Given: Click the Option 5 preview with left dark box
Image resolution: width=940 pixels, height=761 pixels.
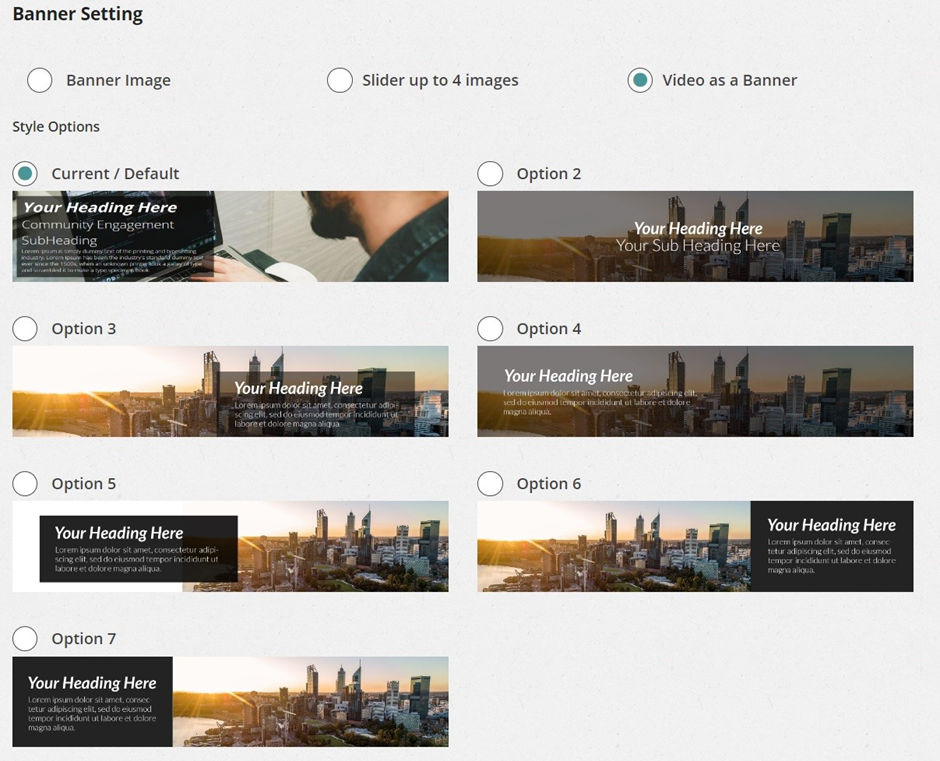Looking at the screenshot, I should pos(230,547).
